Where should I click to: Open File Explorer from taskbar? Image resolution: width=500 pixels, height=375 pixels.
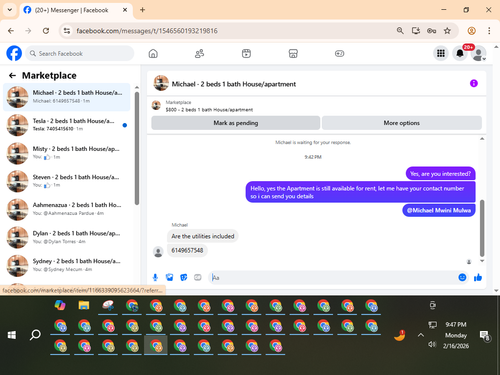(x=84, y=305)
